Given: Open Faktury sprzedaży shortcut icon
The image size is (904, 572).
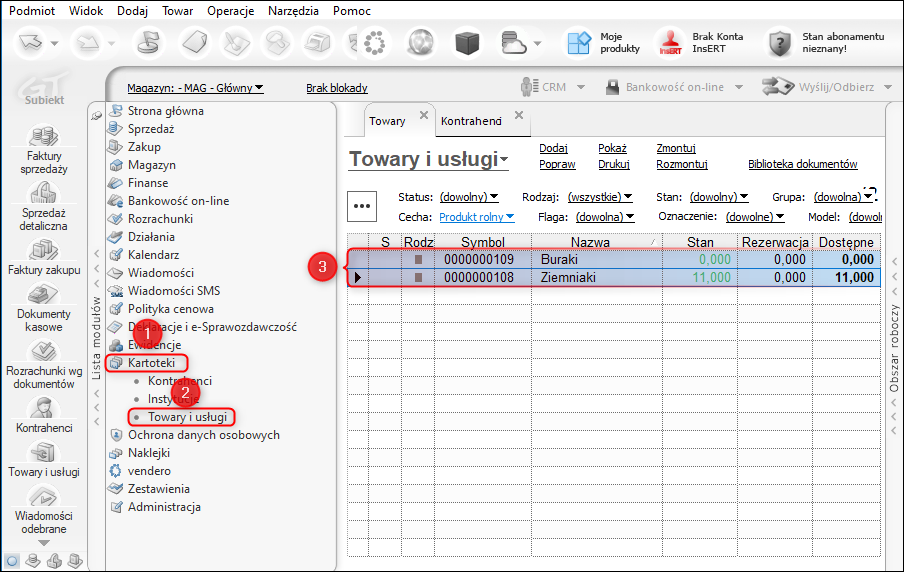Looking at the screenshot, I should (44, 137).
